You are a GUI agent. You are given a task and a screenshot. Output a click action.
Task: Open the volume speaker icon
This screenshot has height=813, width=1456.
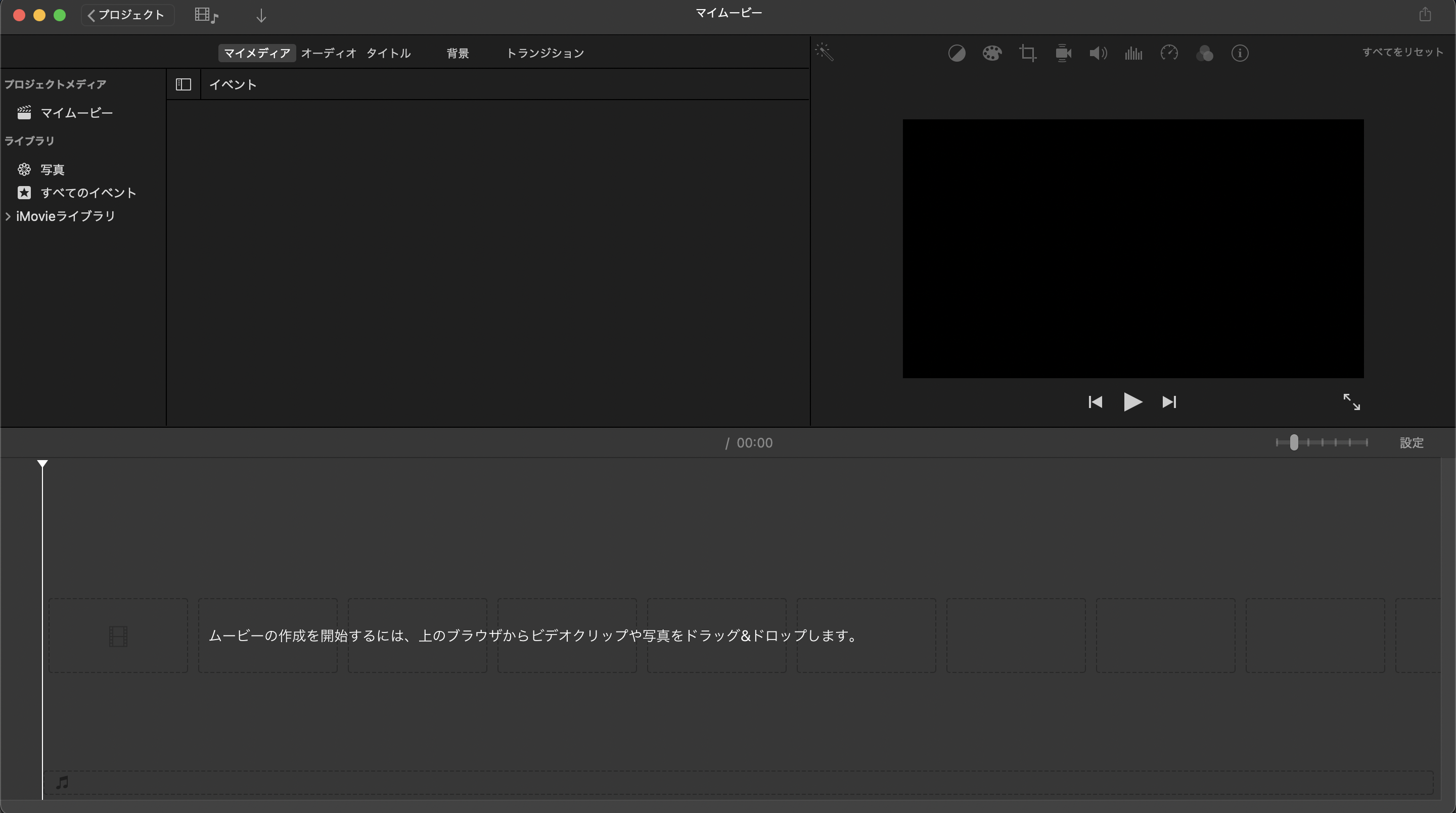(1098, 53)
